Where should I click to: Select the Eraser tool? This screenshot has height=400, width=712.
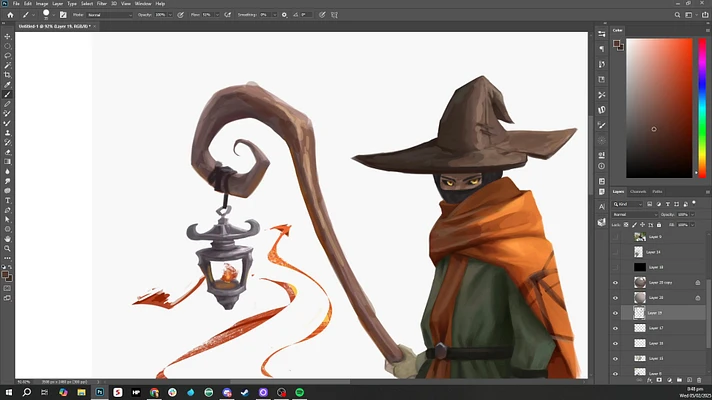[7, 152]
